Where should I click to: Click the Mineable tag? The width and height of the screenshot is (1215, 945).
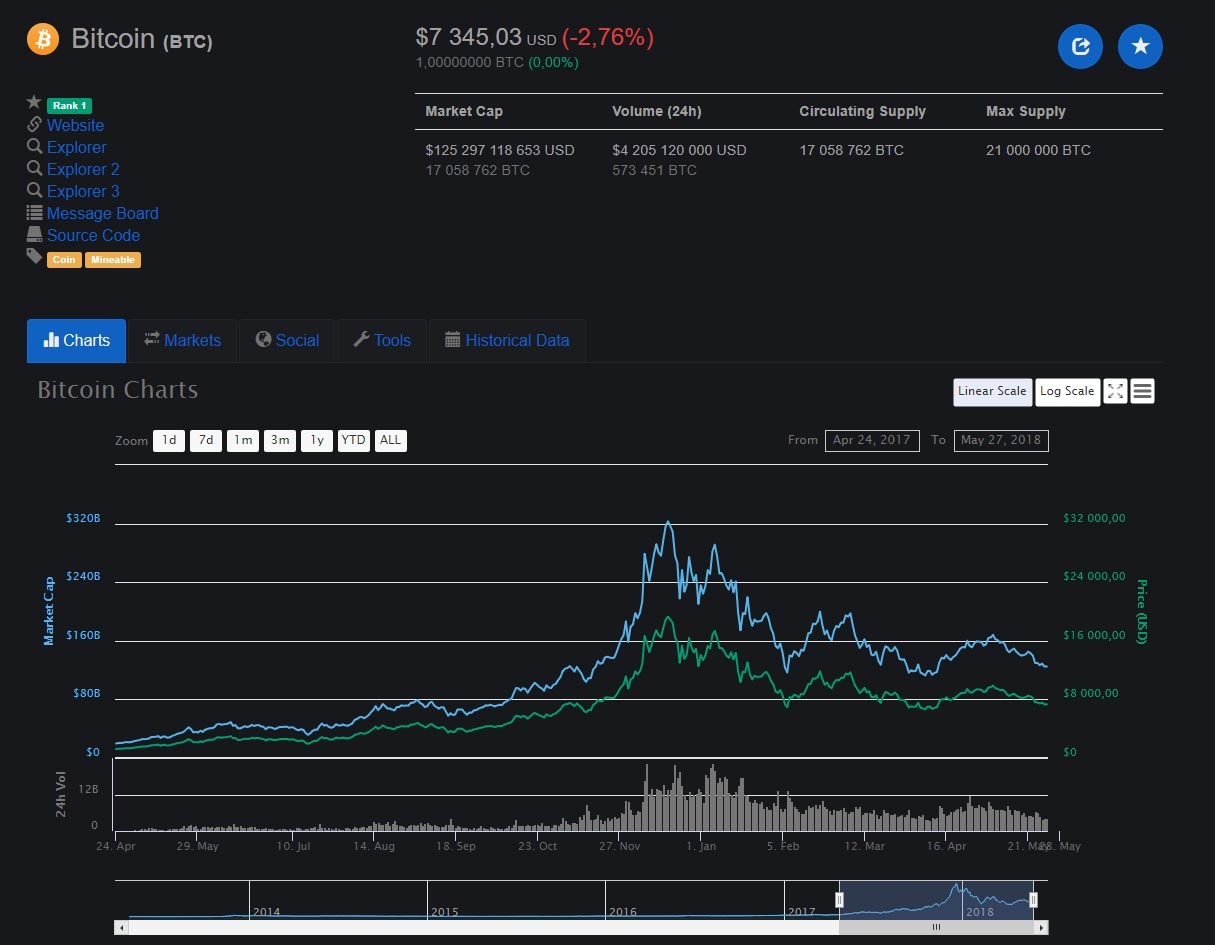[x=113, y=260]
